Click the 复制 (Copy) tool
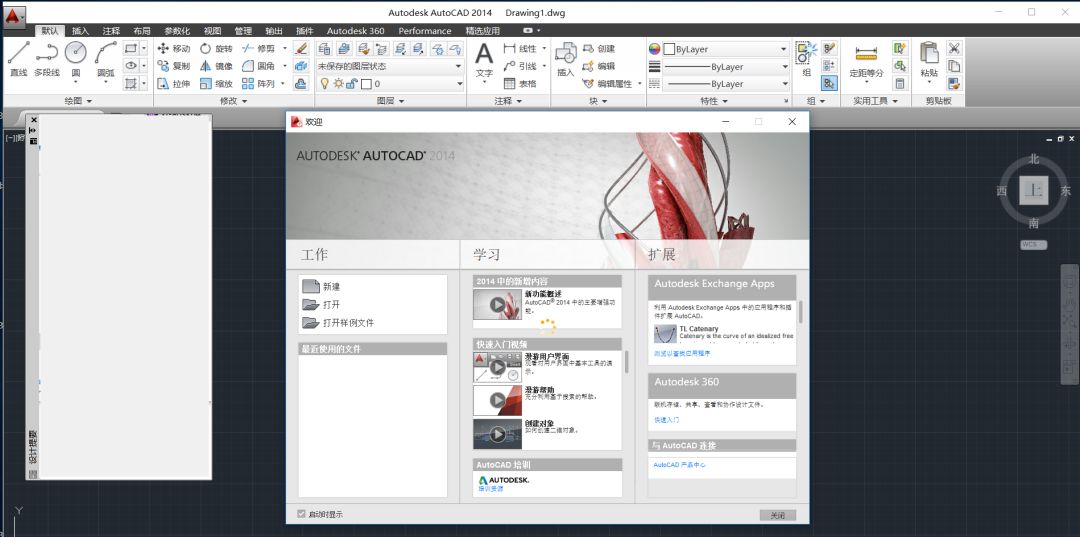 174,66
